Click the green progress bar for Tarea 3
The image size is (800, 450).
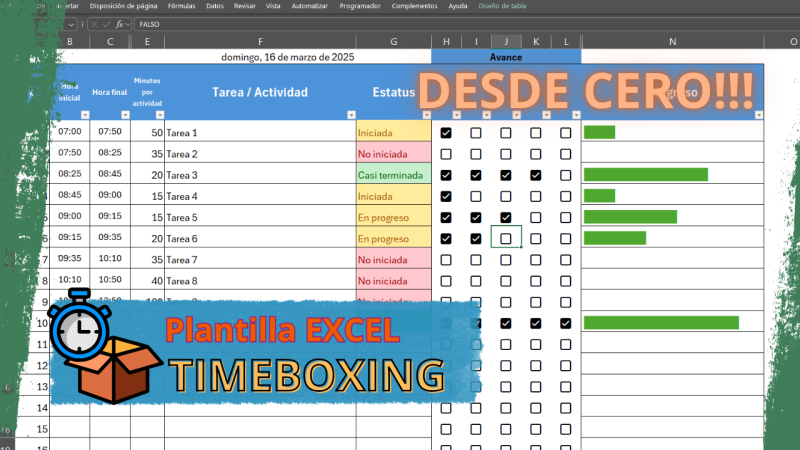[x=645, y=175]
